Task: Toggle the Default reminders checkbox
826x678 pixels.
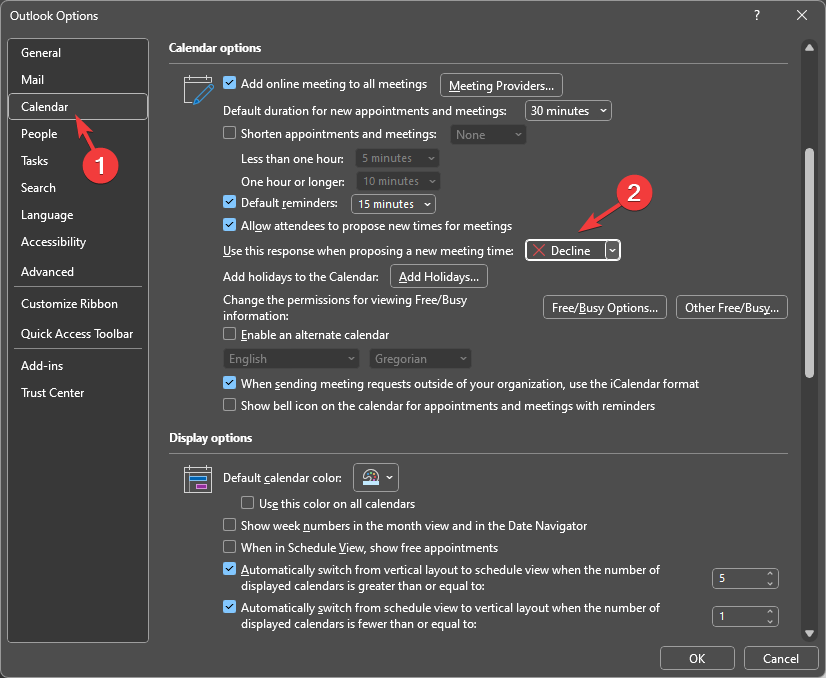Action: click(229, 202)
